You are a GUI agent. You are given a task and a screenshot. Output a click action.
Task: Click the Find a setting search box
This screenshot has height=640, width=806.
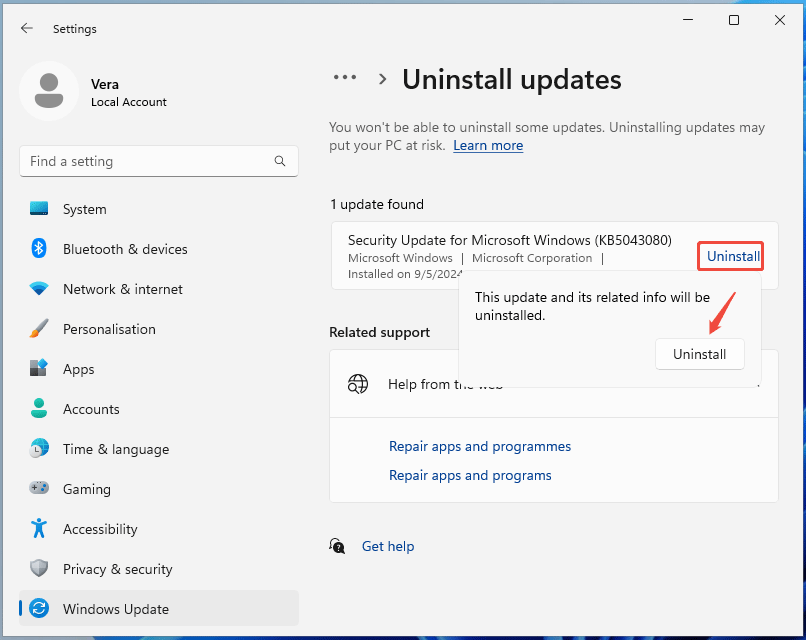158,161
